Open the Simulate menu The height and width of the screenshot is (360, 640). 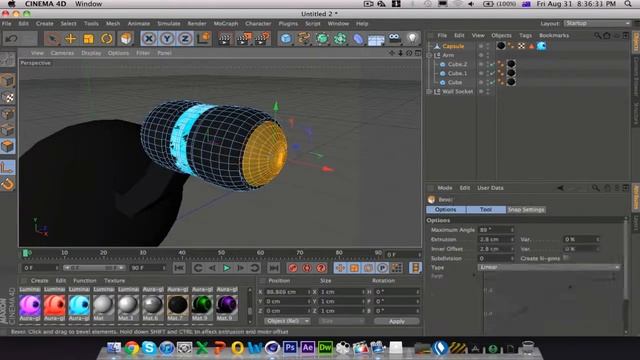[x=169, y=24]
